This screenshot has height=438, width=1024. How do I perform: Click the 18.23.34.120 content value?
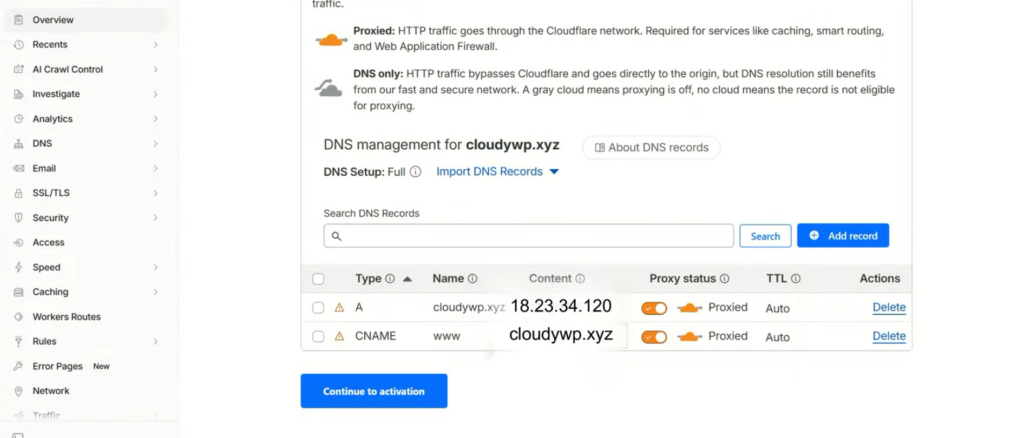click(561, 306)
